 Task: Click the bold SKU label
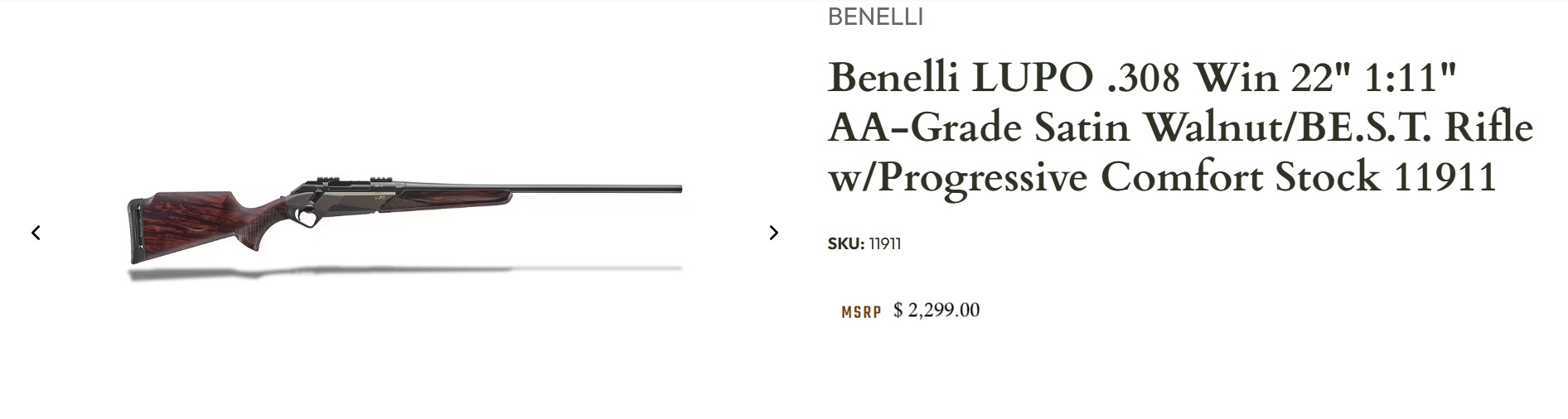pos(845,244)
